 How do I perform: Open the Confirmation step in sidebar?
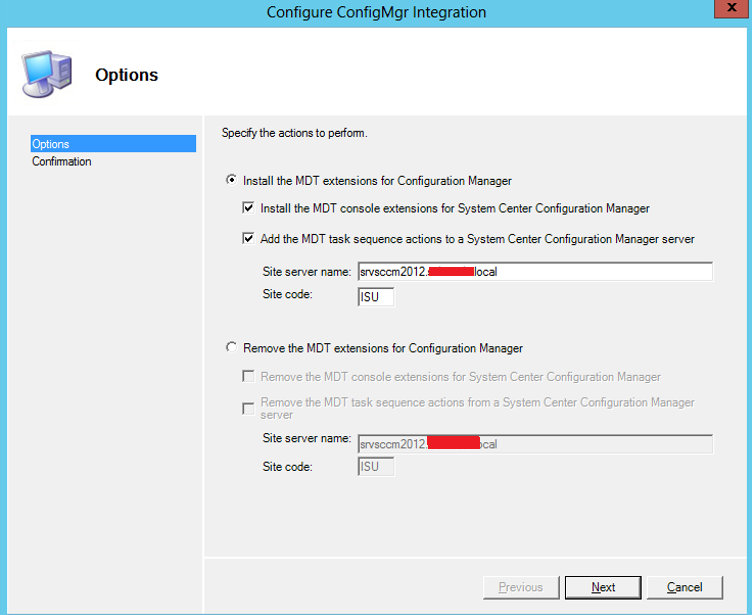click(62, 161)
